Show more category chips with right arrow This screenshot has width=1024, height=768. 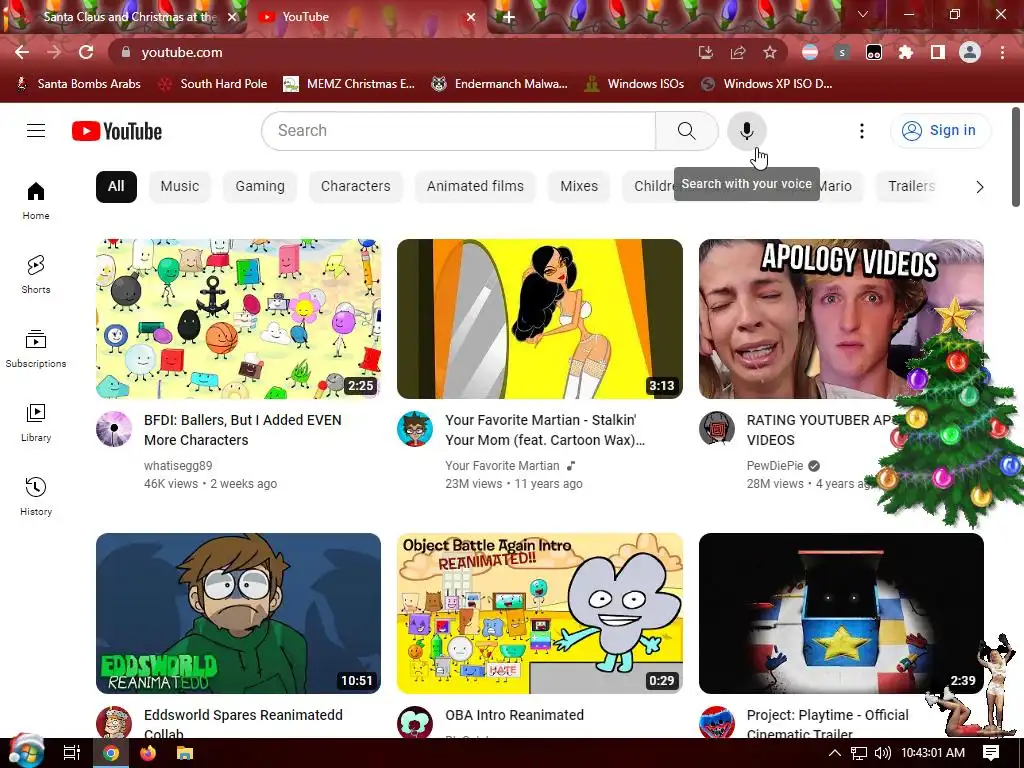point(979,187)
